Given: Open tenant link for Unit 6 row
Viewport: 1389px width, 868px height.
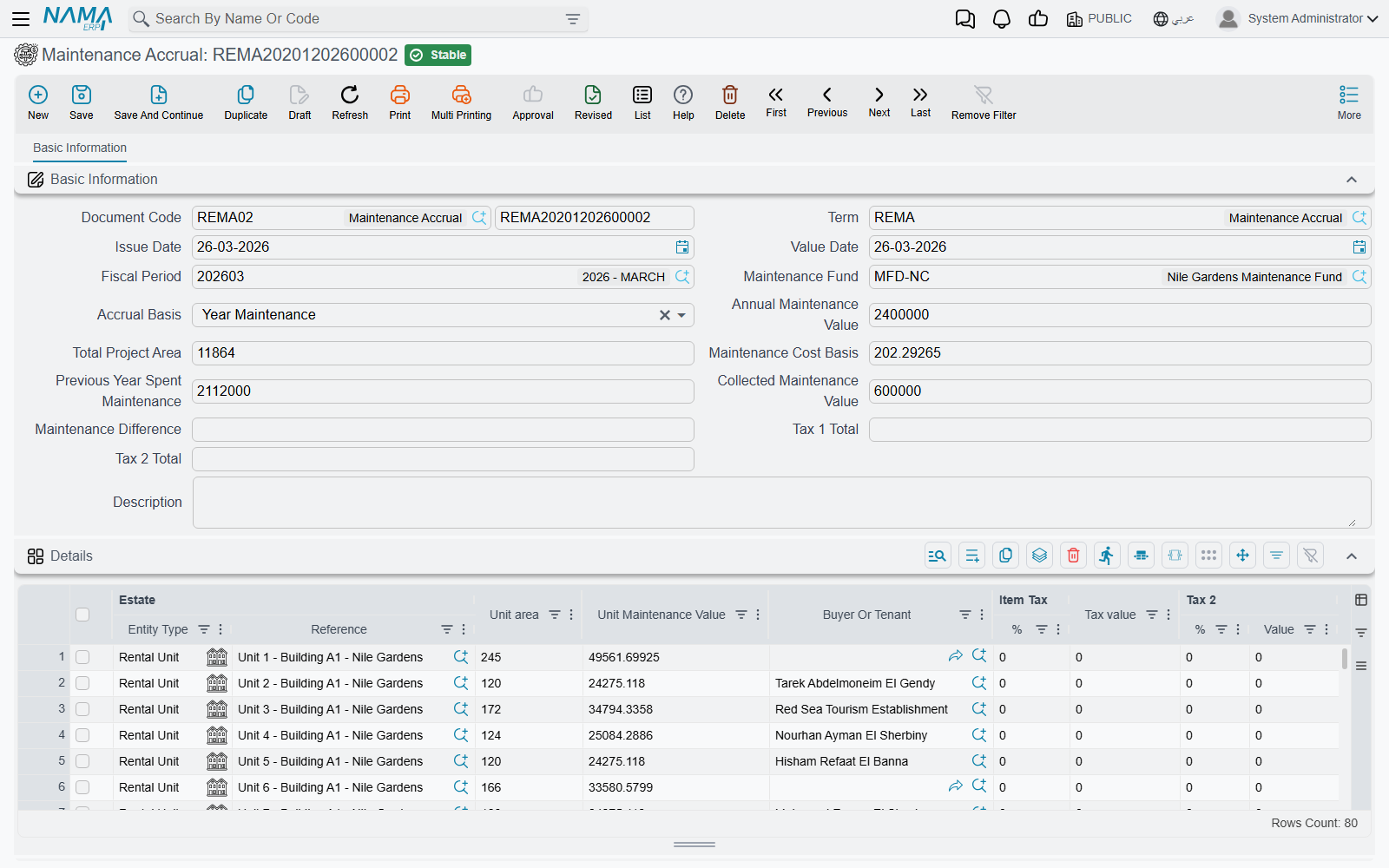Looking at the screenshot, I should pos(956,786).
